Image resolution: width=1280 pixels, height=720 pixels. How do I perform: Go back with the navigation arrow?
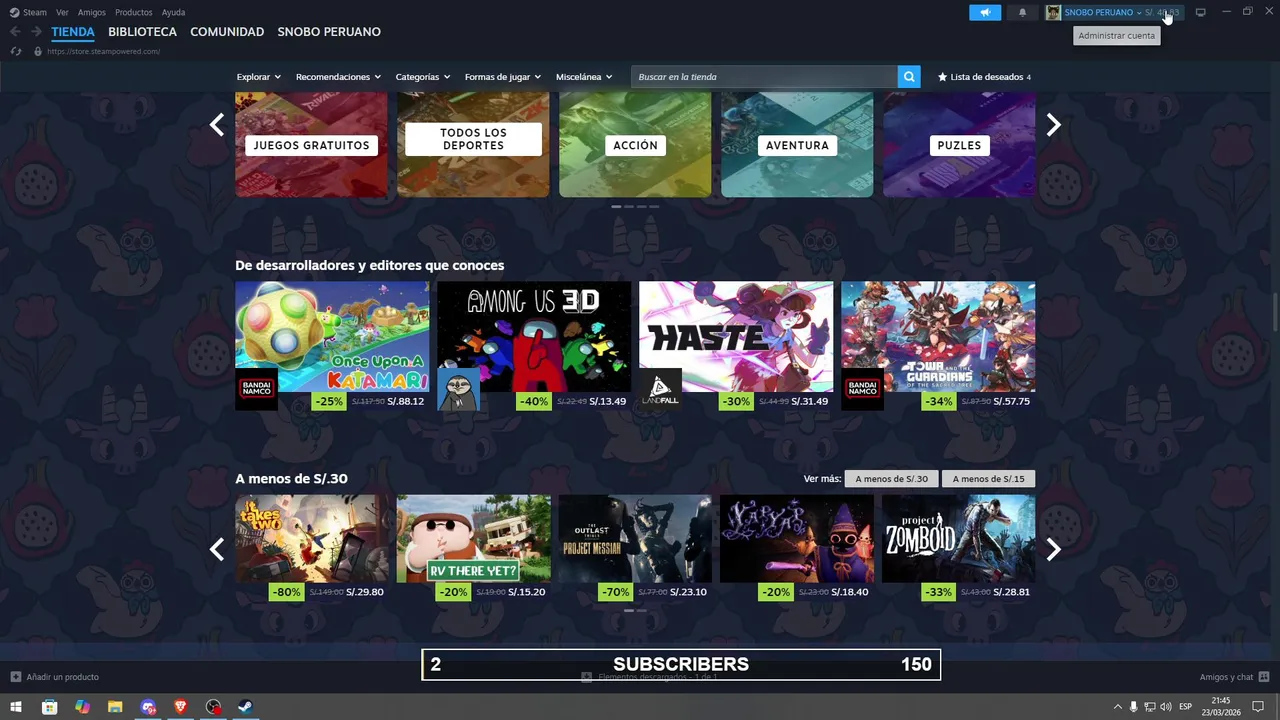click(15, 32)
